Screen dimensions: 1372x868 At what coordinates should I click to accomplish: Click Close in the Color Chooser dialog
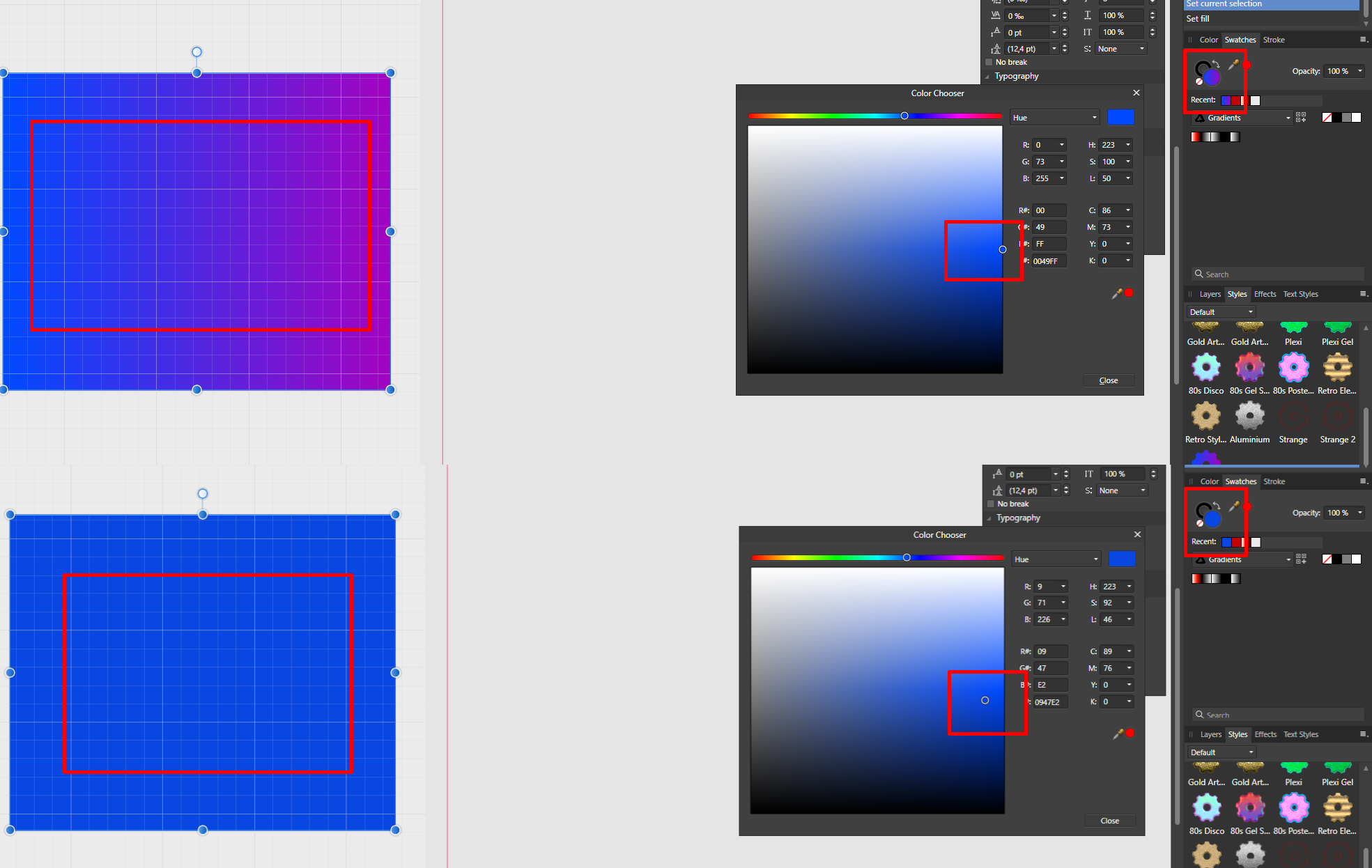pyautogui.click(x=1109, y=380)
